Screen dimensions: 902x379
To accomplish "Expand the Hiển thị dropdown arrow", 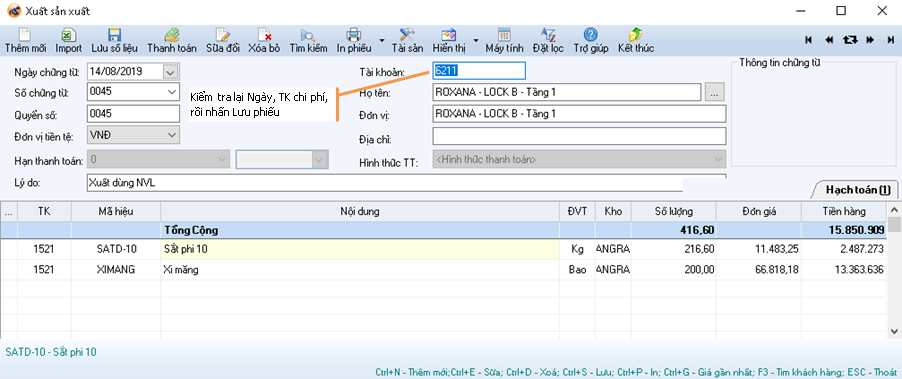I will (475, 40).
